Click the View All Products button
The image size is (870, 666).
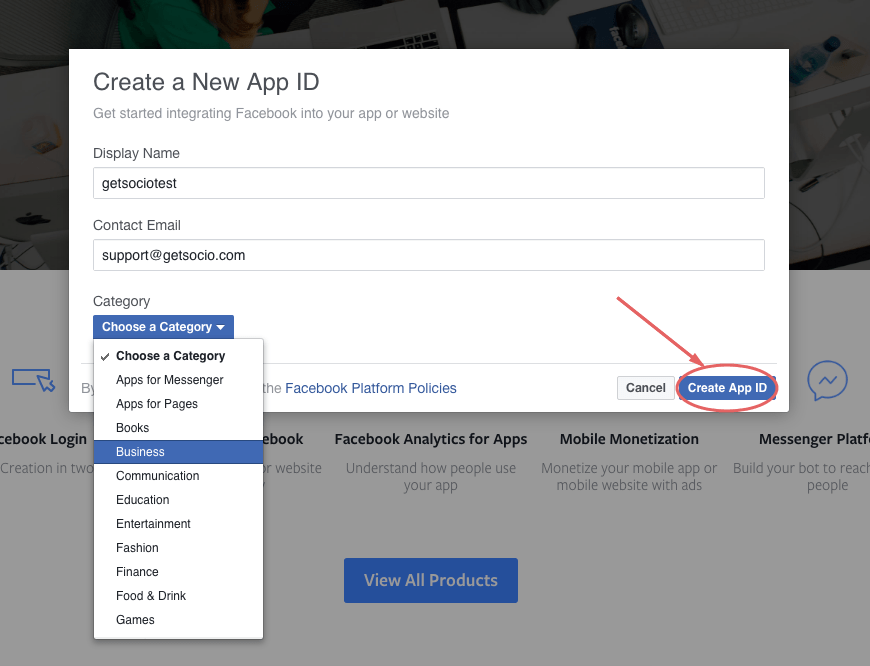(431, 581)
